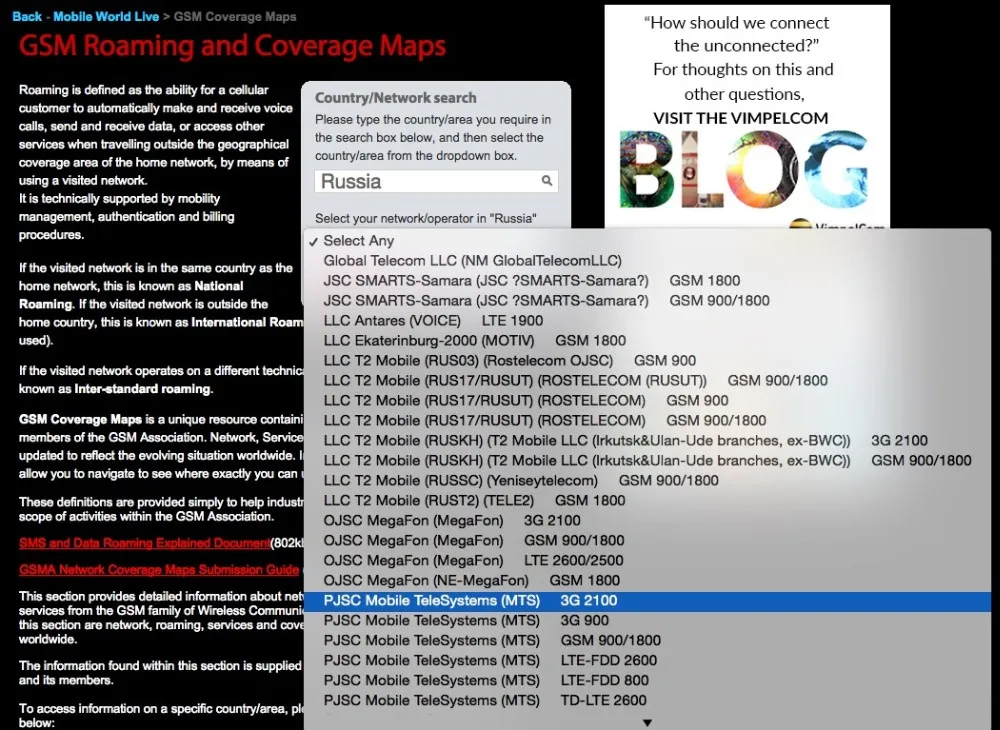Click the GSM Roaming and Coverage Maps heading
This screenshot has width=1000, height=730.
[x=232, y=46]
